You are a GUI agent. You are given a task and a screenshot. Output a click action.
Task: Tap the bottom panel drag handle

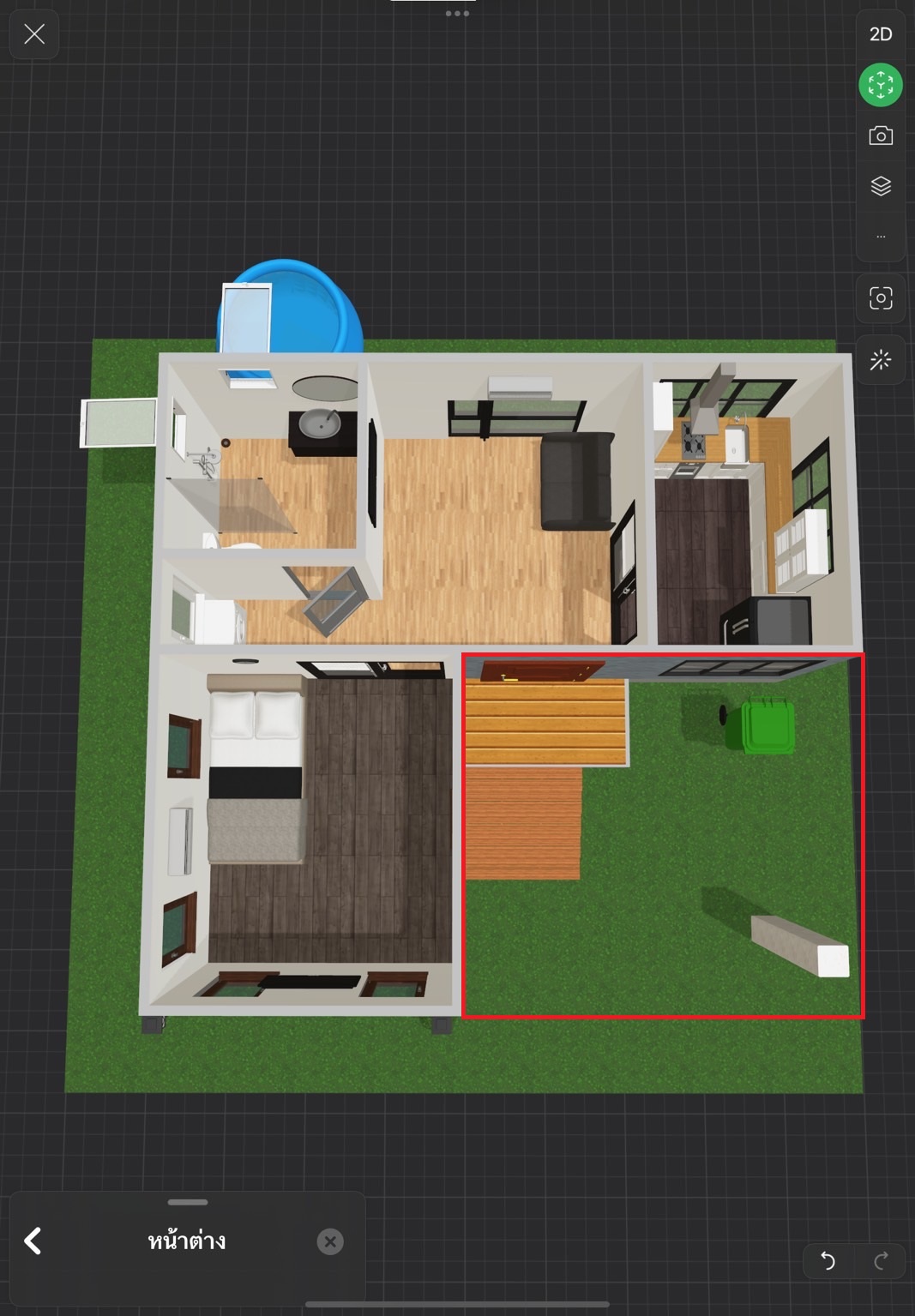click(x=188, y=1202)
